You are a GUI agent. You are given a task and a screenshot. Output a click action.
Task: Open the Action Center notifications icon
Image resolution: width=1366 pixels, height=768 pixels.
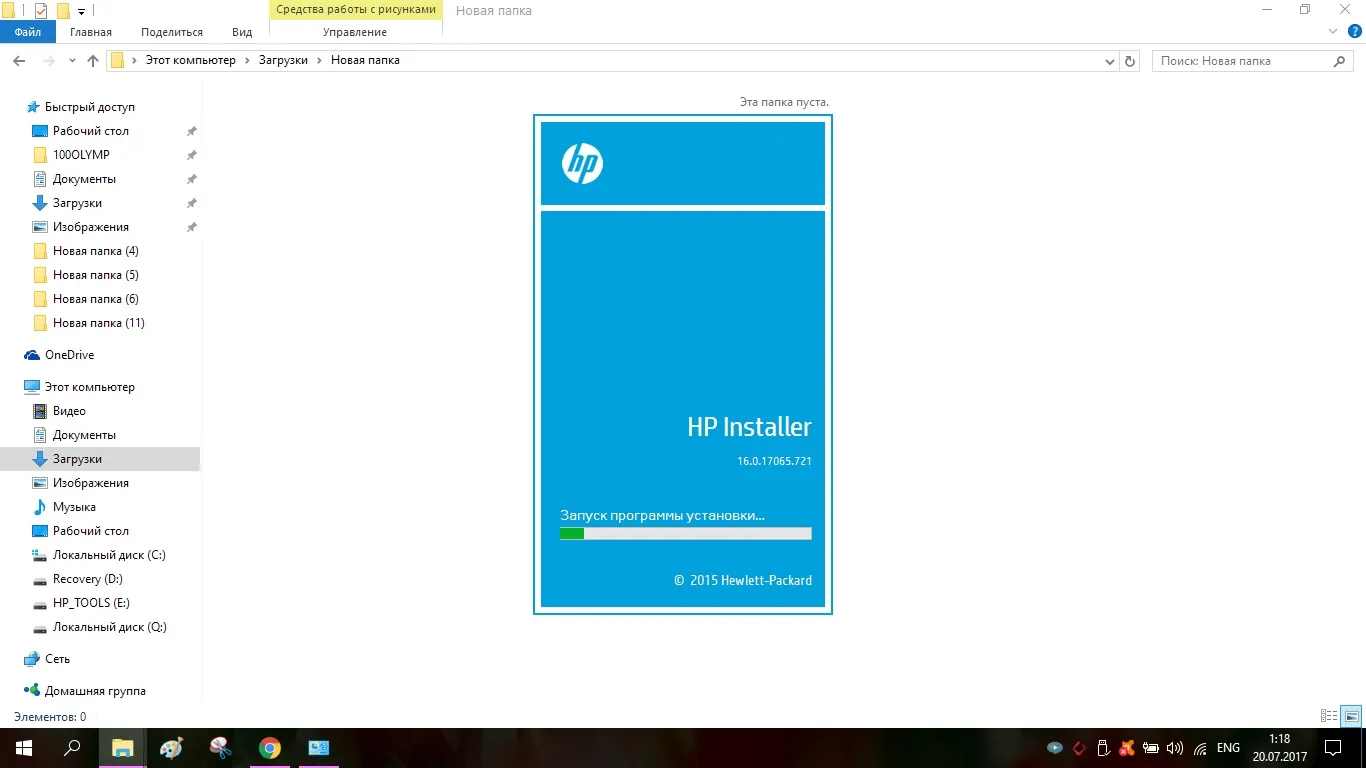pyautogui.click(x=1332, y=748)
